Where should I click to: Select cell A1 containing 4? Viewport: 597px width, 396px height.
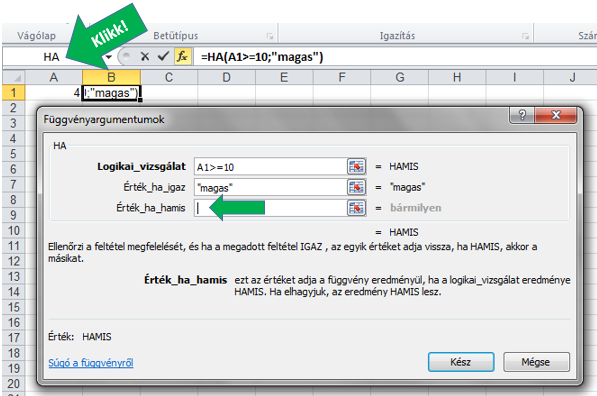[x=53, y=93]
